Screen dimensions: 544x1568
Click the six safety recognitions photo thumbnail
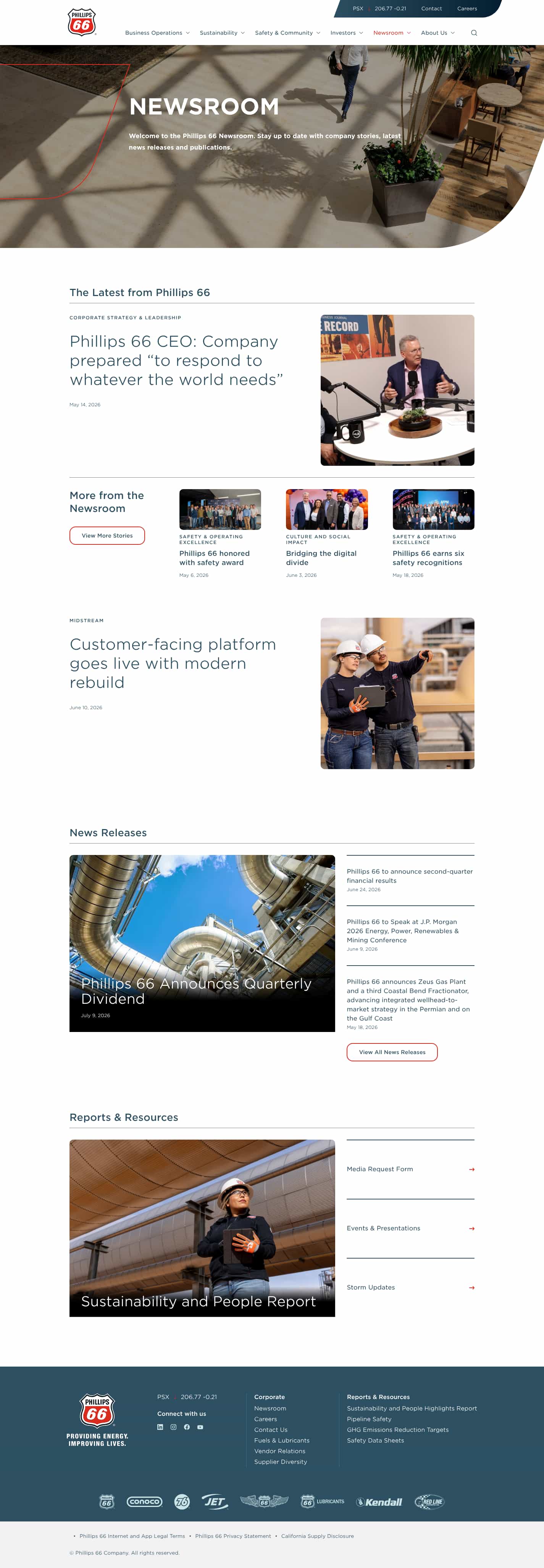click(x=433, y=509)
